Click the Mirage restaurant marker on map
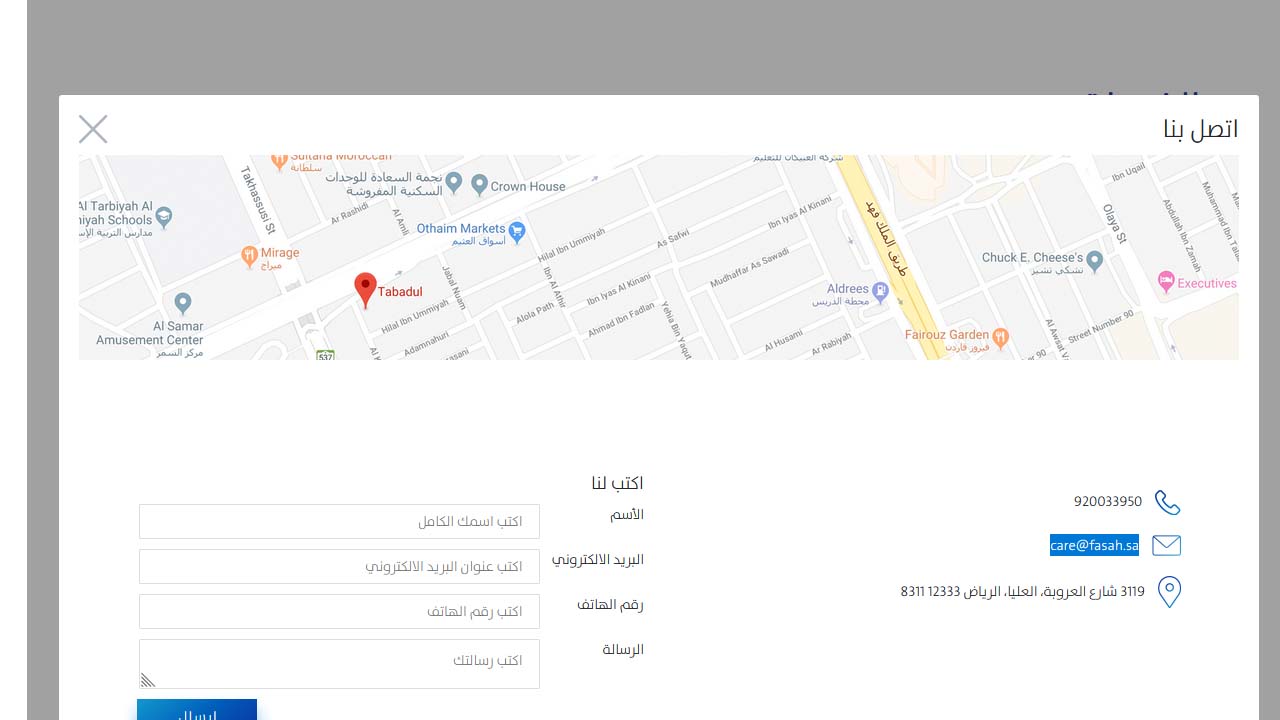 (250, 257)
